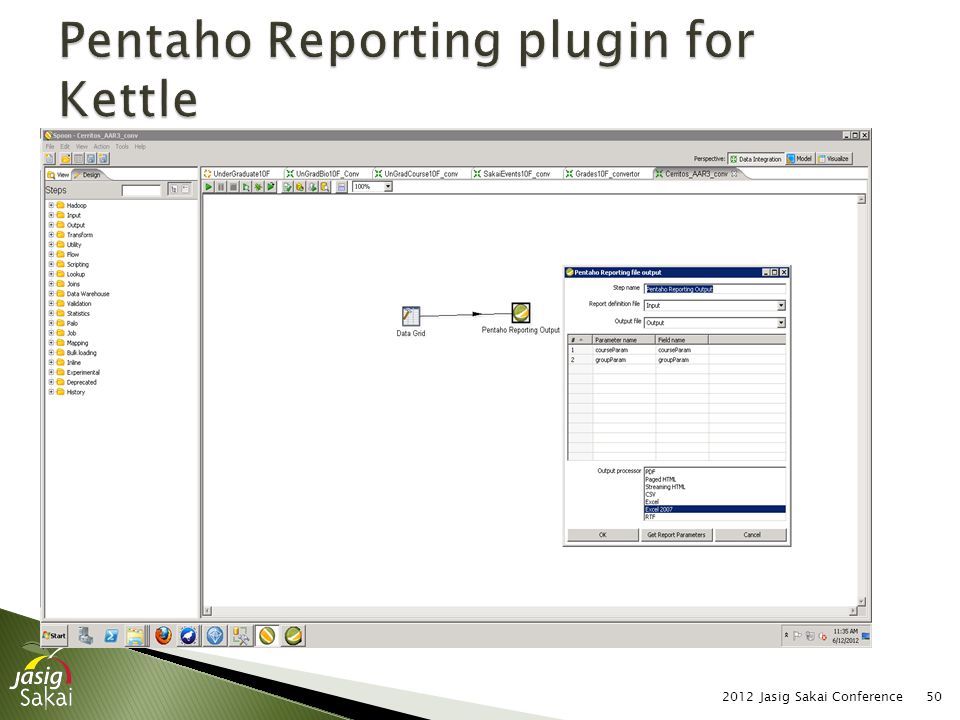
Task: Click the Open file folder icon
Action: (x=66, y=159)
